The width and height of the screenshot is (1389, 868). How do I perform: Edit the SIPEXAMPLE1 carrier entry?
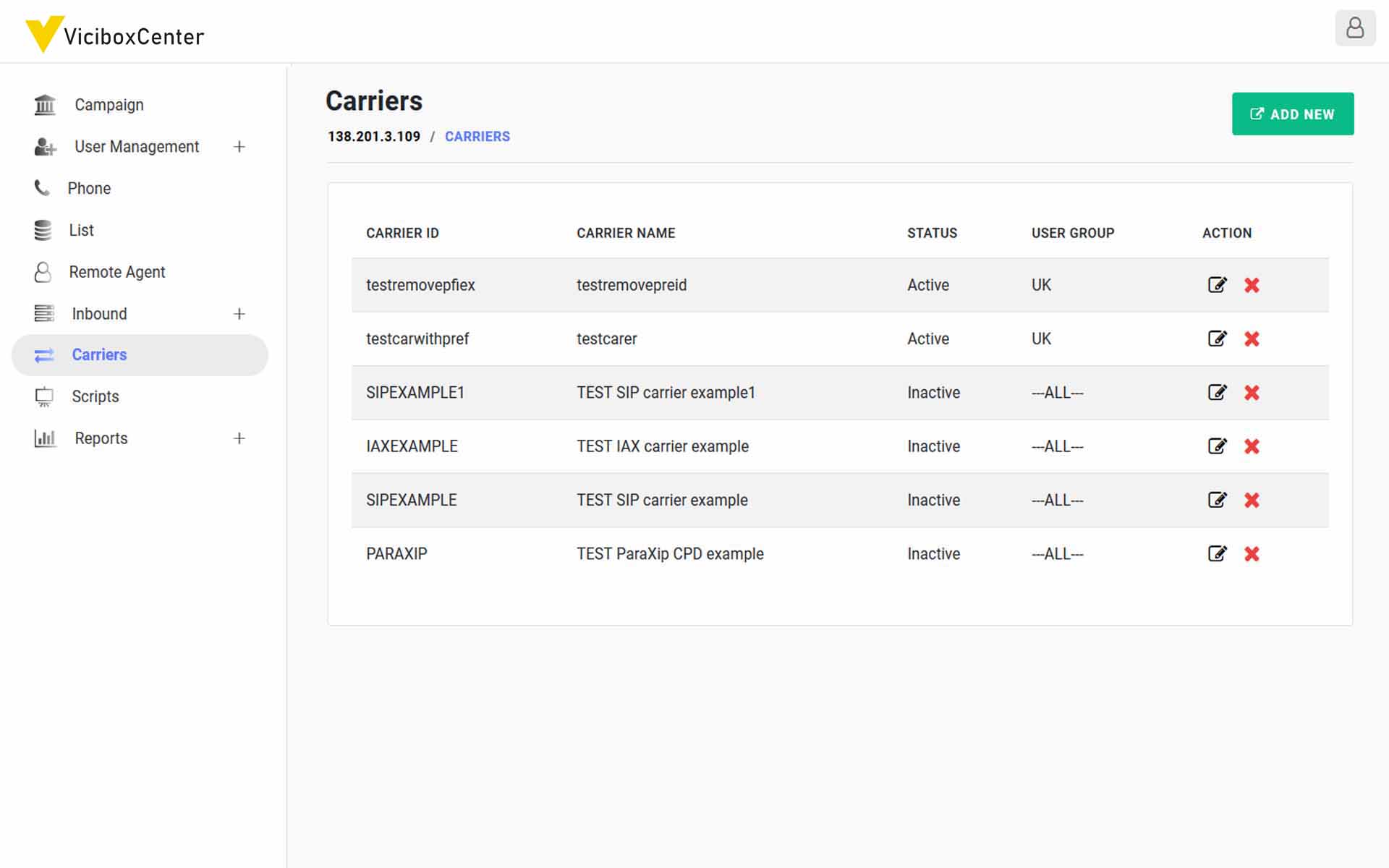(x=1217, y=392)
